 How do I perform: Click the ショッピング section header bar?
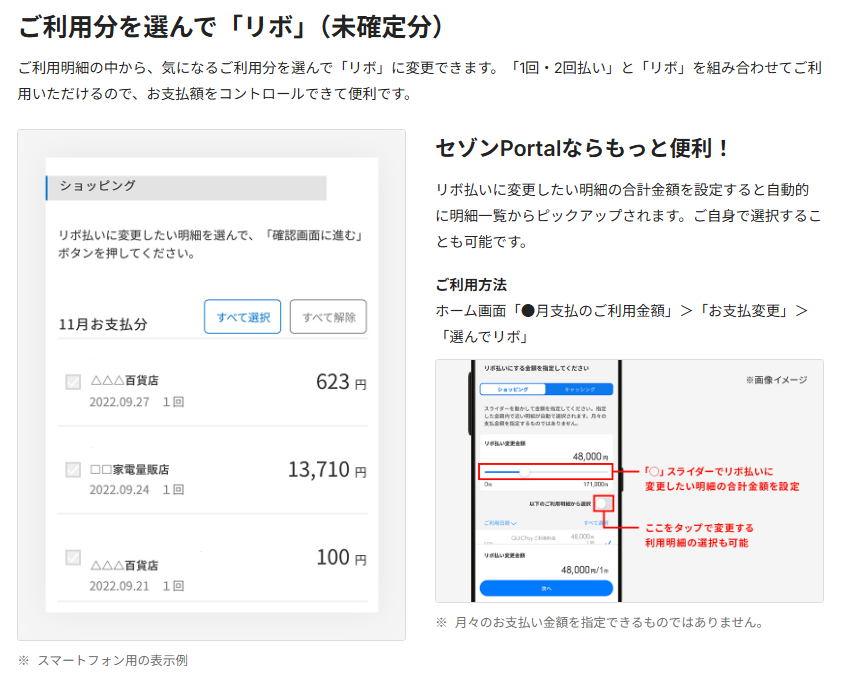[x=186, y=187]
